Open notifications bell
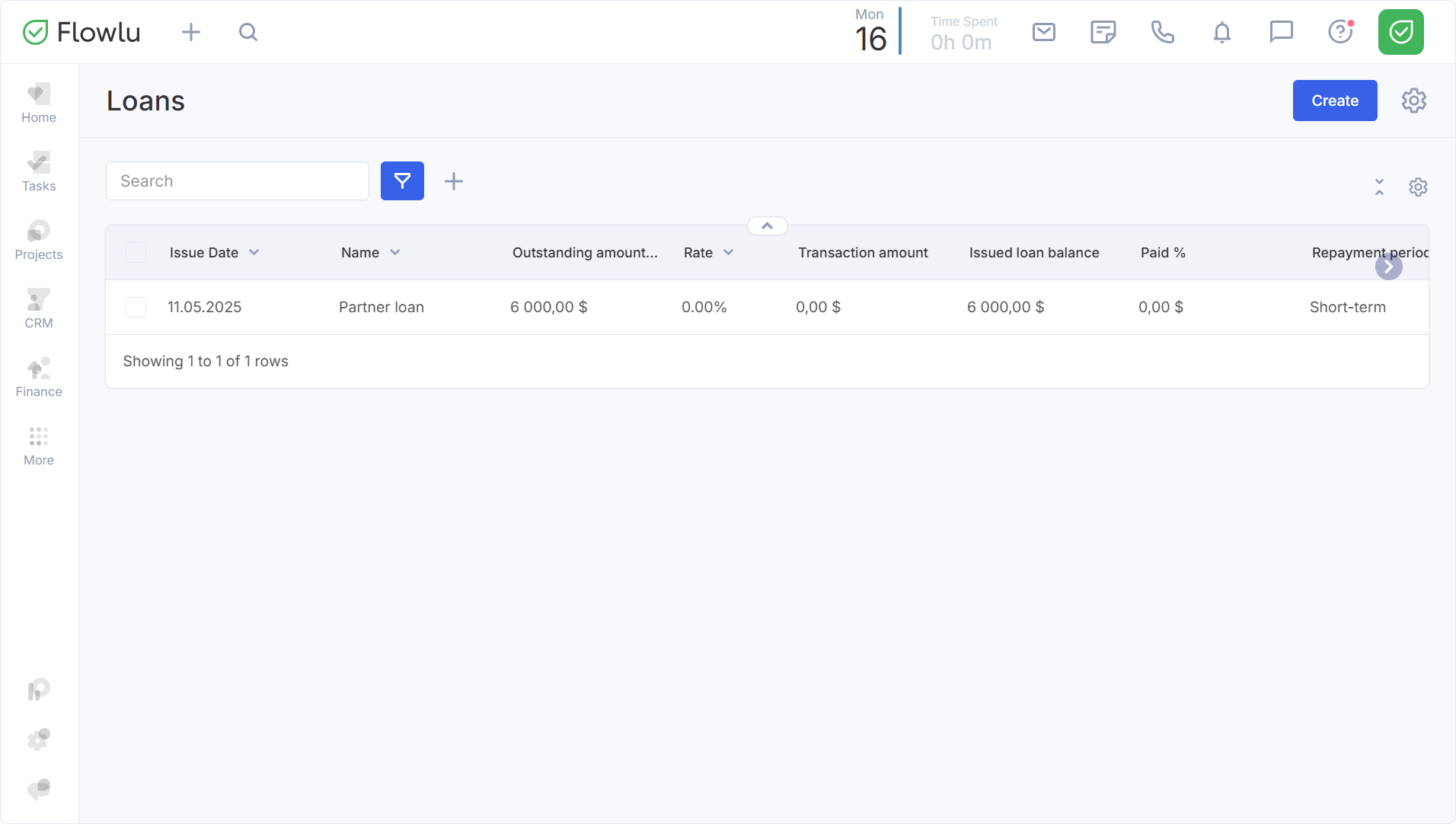Image resolution: width=1456 pixels, height=824 pixels. click(x=1221, y=32)
